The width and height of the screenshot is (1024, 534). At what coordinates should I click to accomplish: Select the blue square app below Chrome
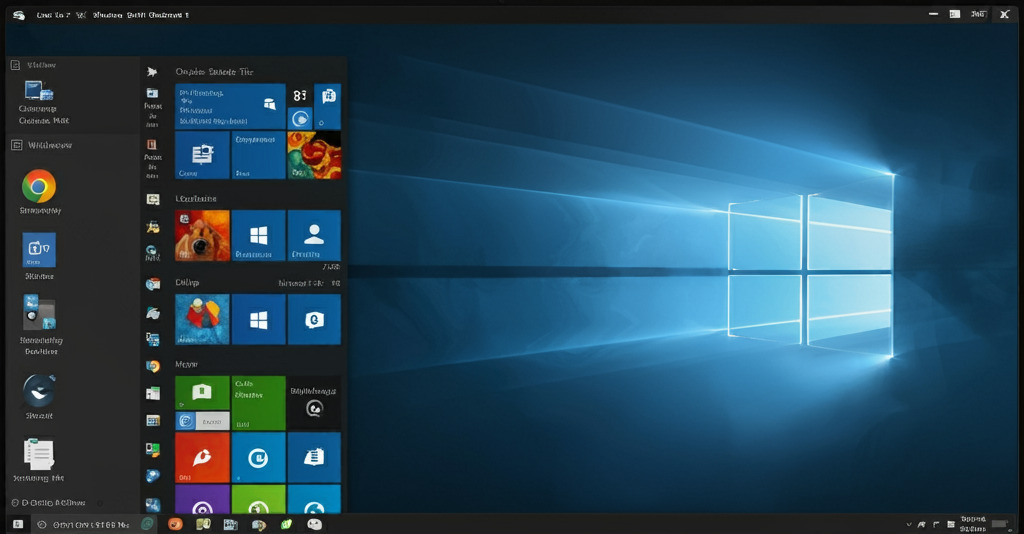point(39,250)
